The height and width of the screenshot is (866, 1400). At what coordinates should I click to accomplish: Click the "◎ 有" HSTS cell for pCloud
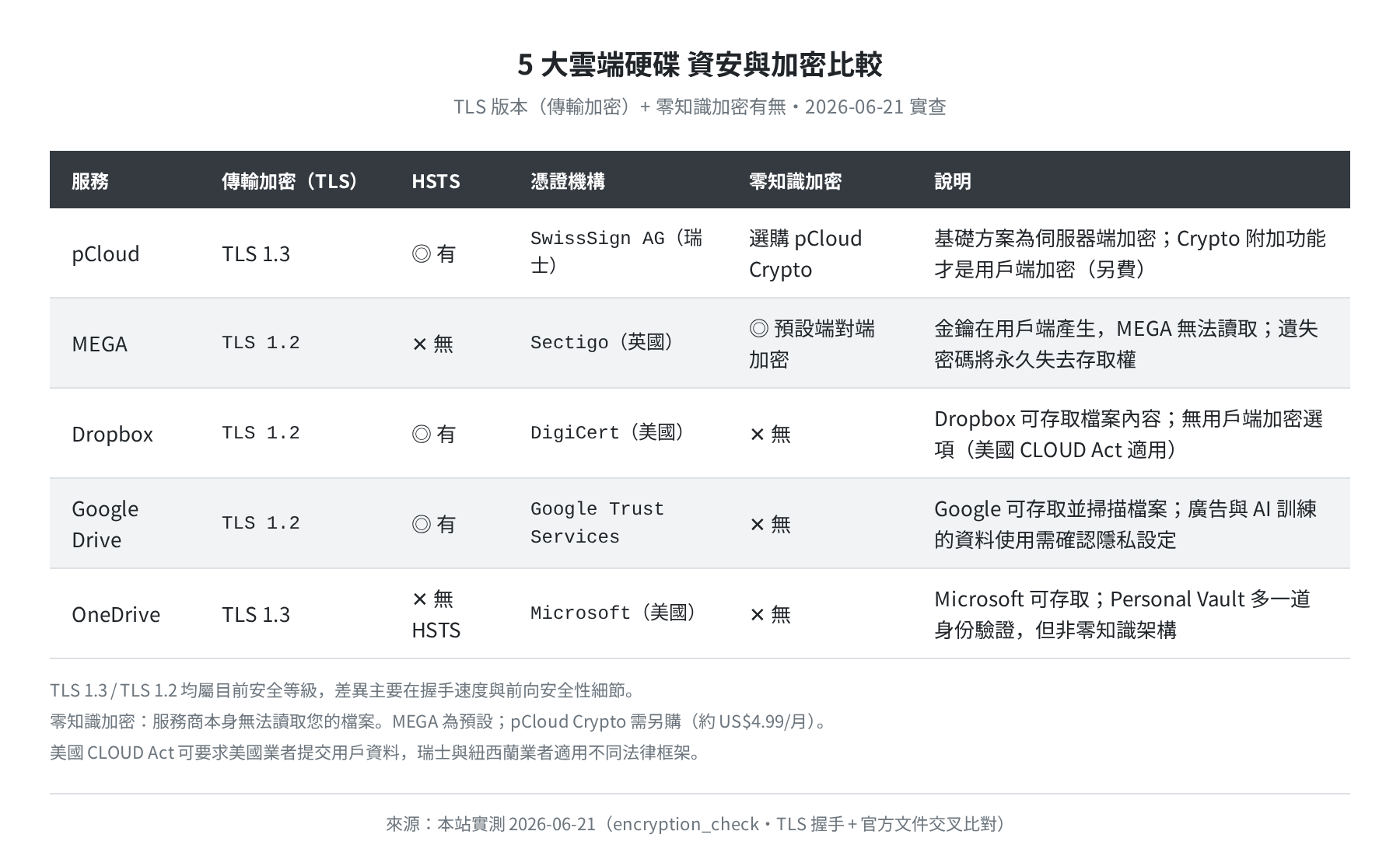(434, 253)
